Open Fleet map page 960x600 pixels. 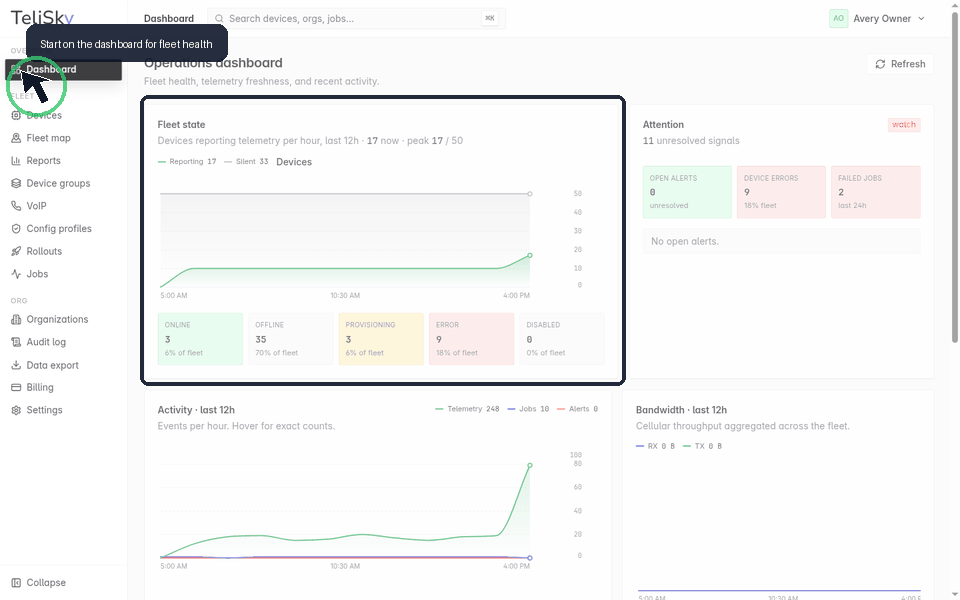tap(64, 138)
